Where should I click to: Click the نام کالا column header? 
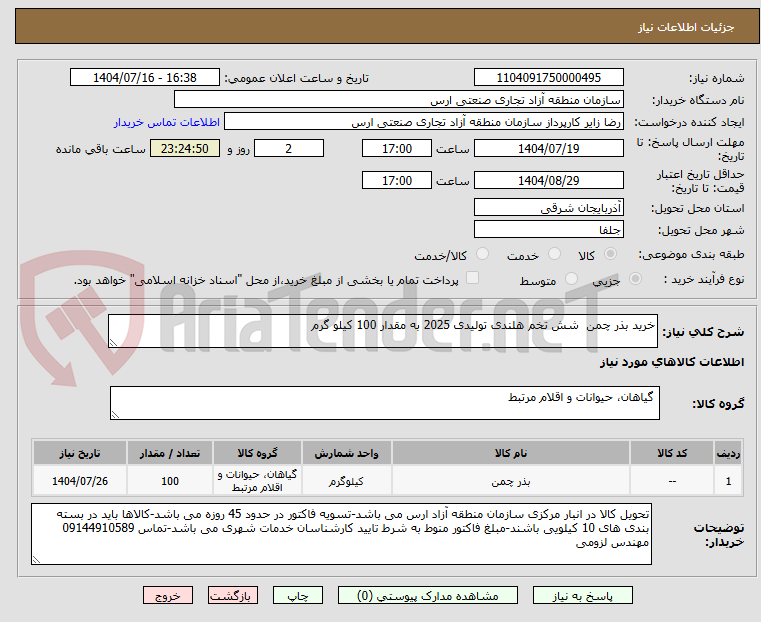[511, 453]
